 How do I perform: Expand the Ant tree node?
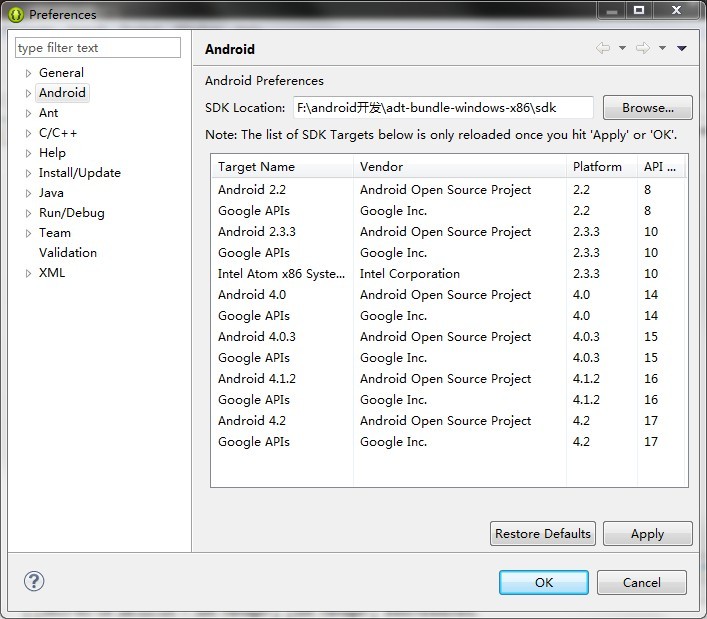tap(28, 113)
